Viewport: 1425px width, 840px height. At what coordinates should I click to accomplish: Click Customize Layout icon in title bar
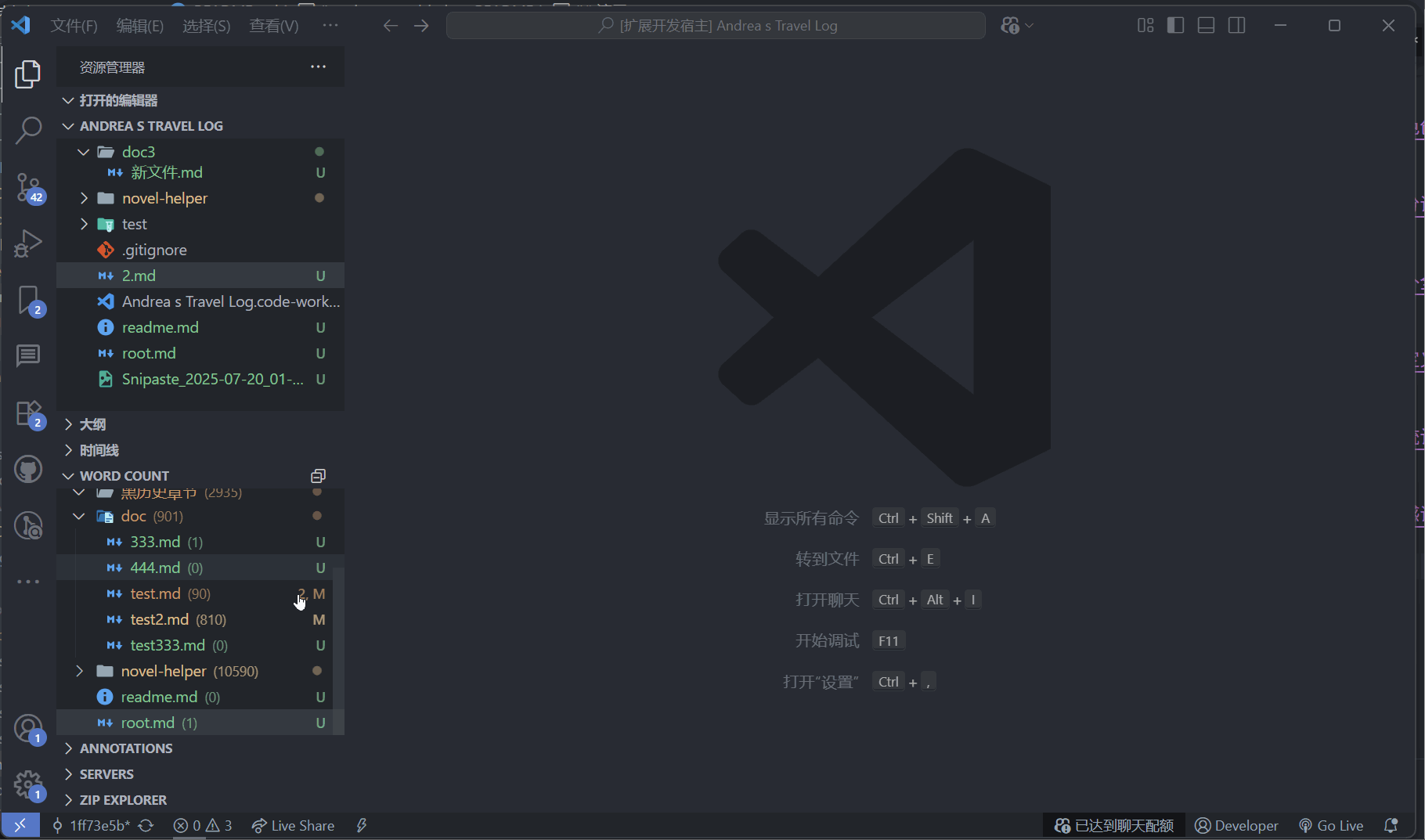[1145, 26]
